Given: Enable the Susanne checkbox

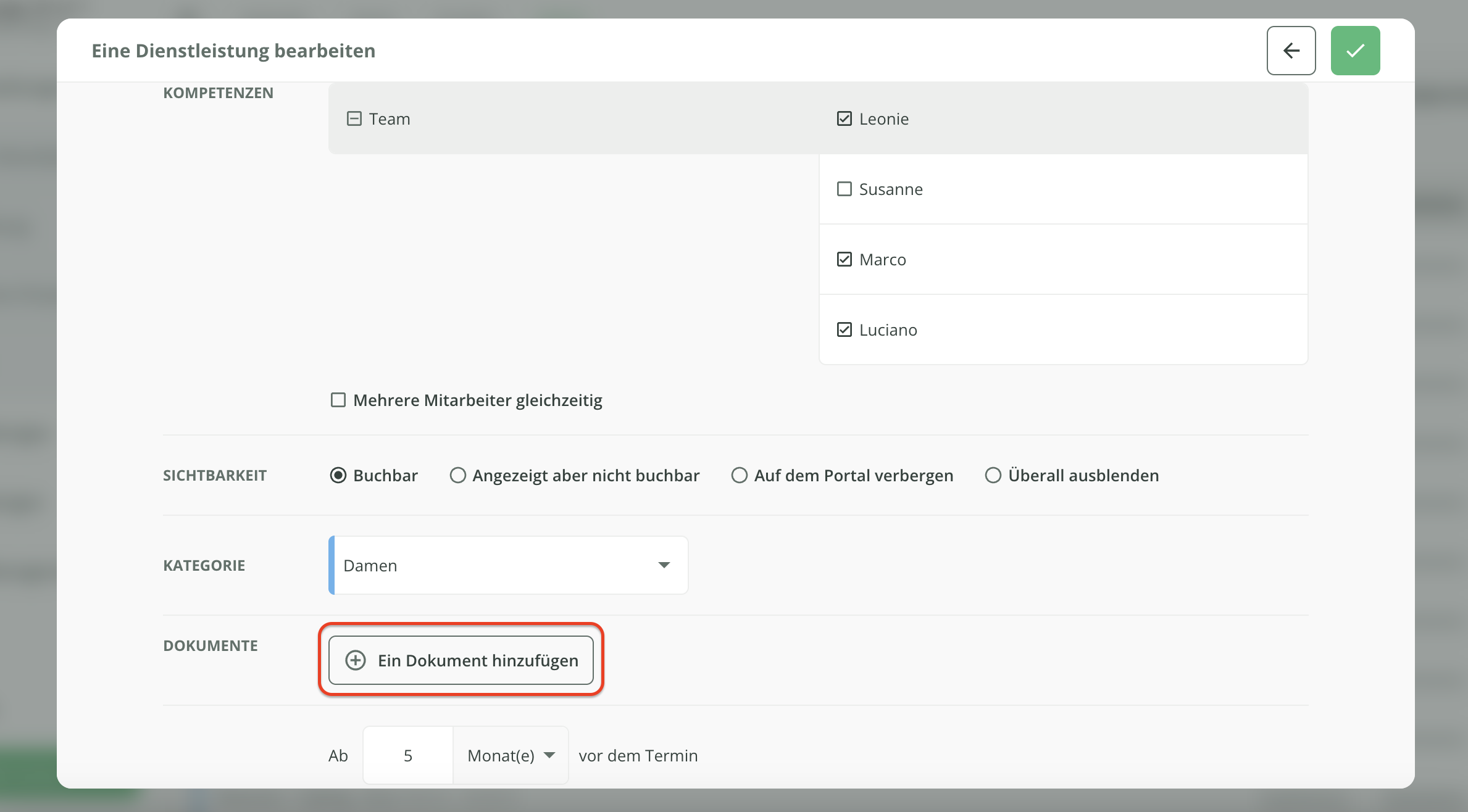Looking at the screenshot, I should pos(844,189).
